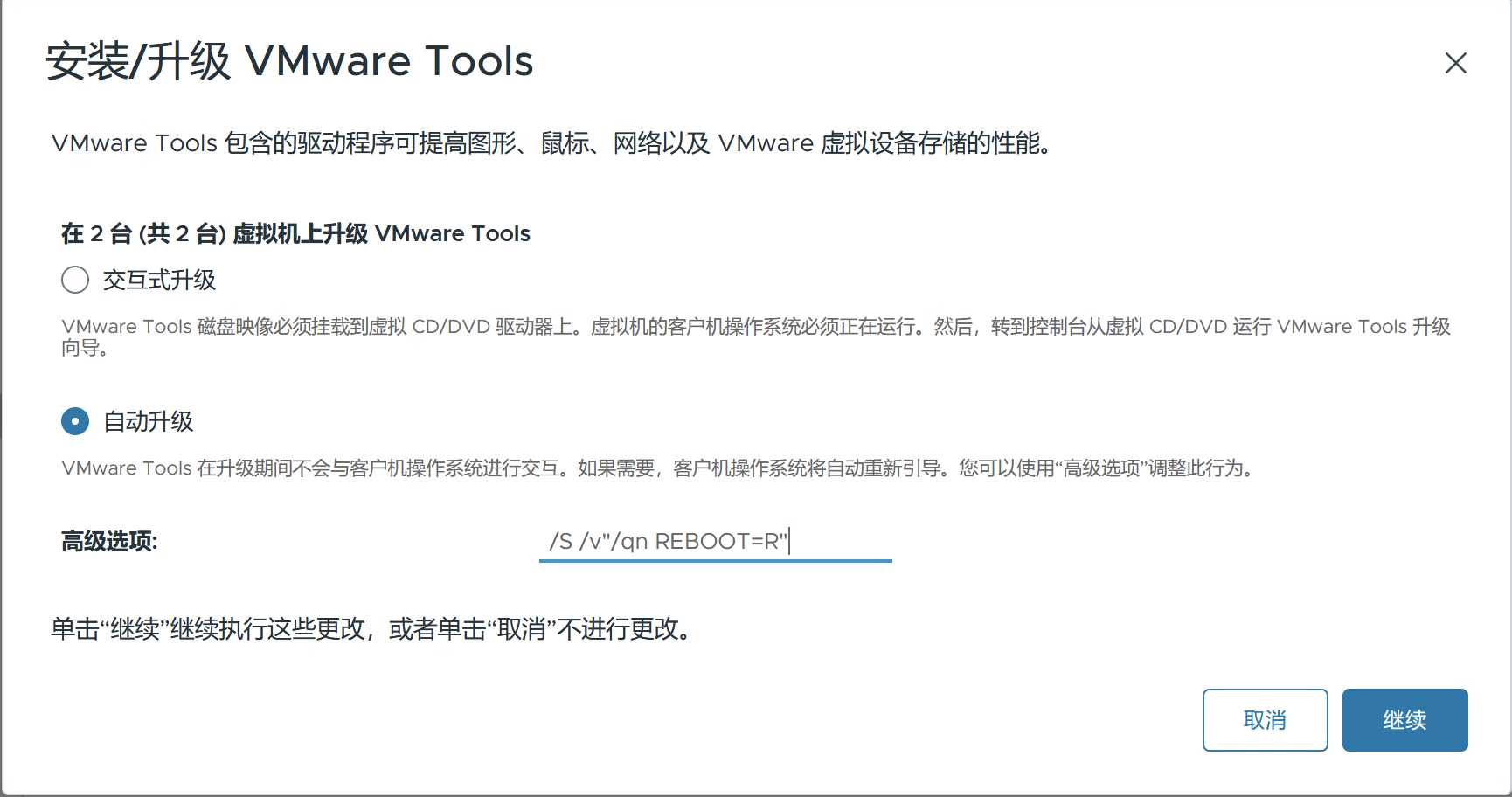This screenshot has width=1512, height=797.
Task: Click the 继续 button
Action: [1404, 720]
